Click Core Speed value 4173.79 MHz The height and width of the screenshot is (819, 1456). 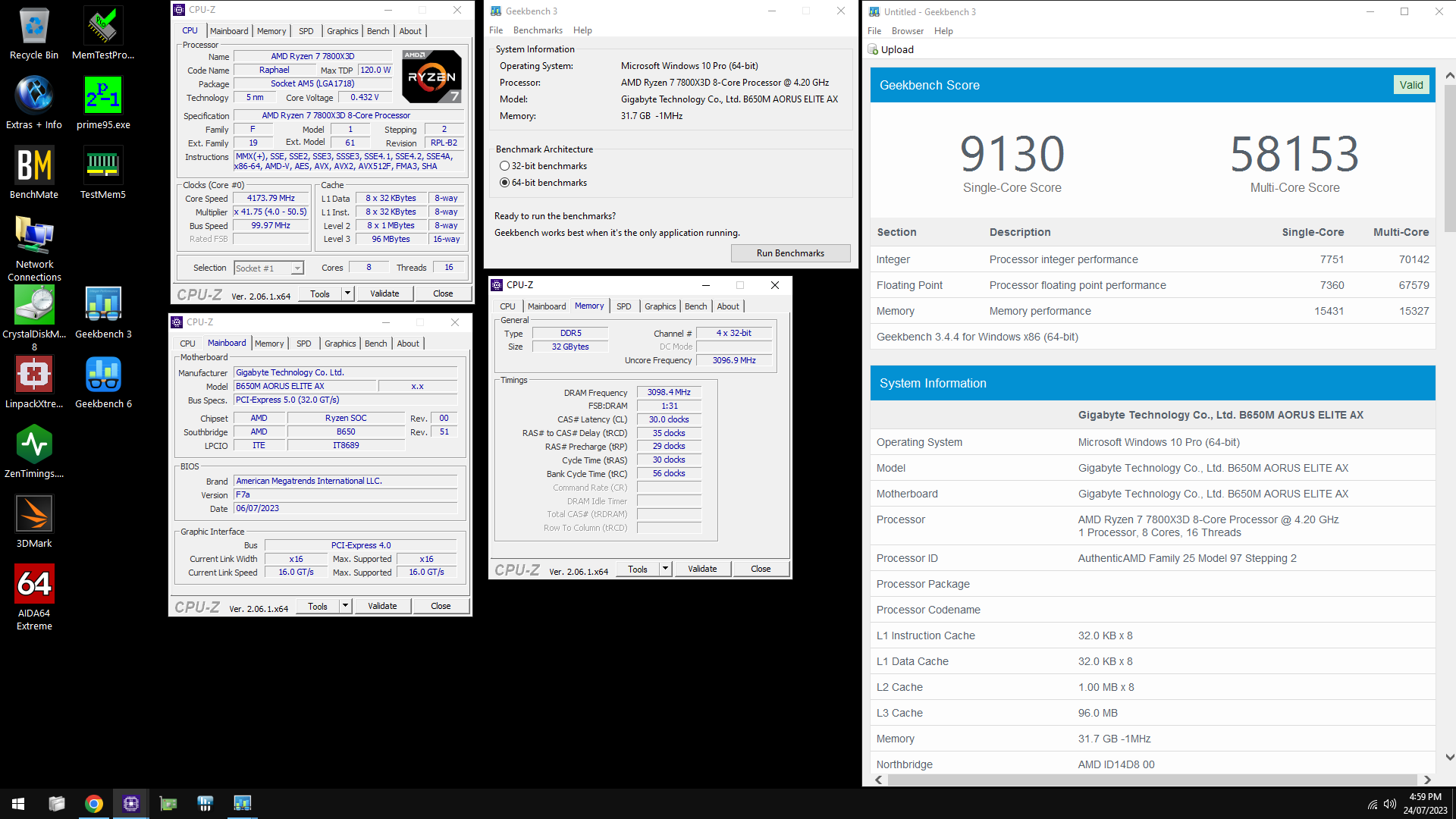pyautogui.click(x=271, y=199)
